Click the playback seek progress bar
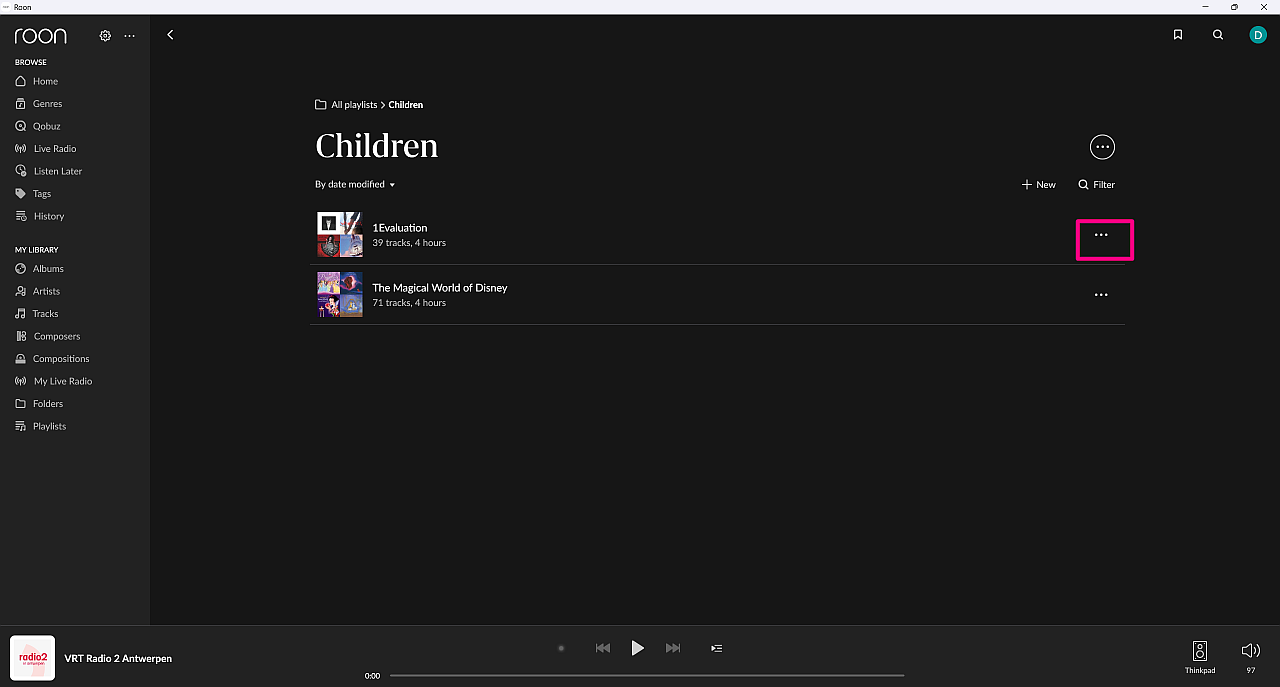This screenshot has width=1280, height=687. (646, 675)
